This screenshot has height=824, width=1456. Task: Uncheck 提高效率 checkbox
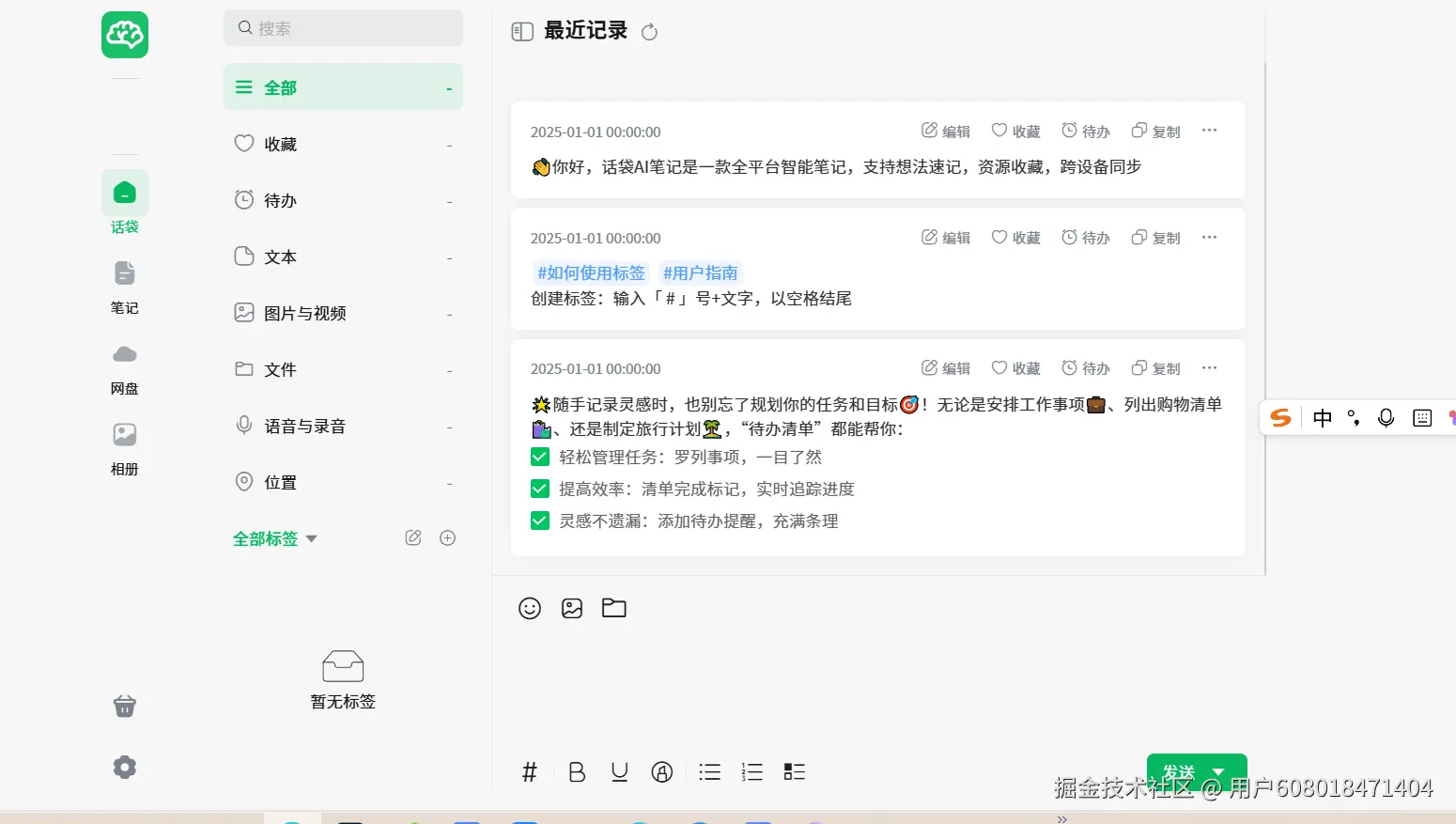click(x=540, y=489)
